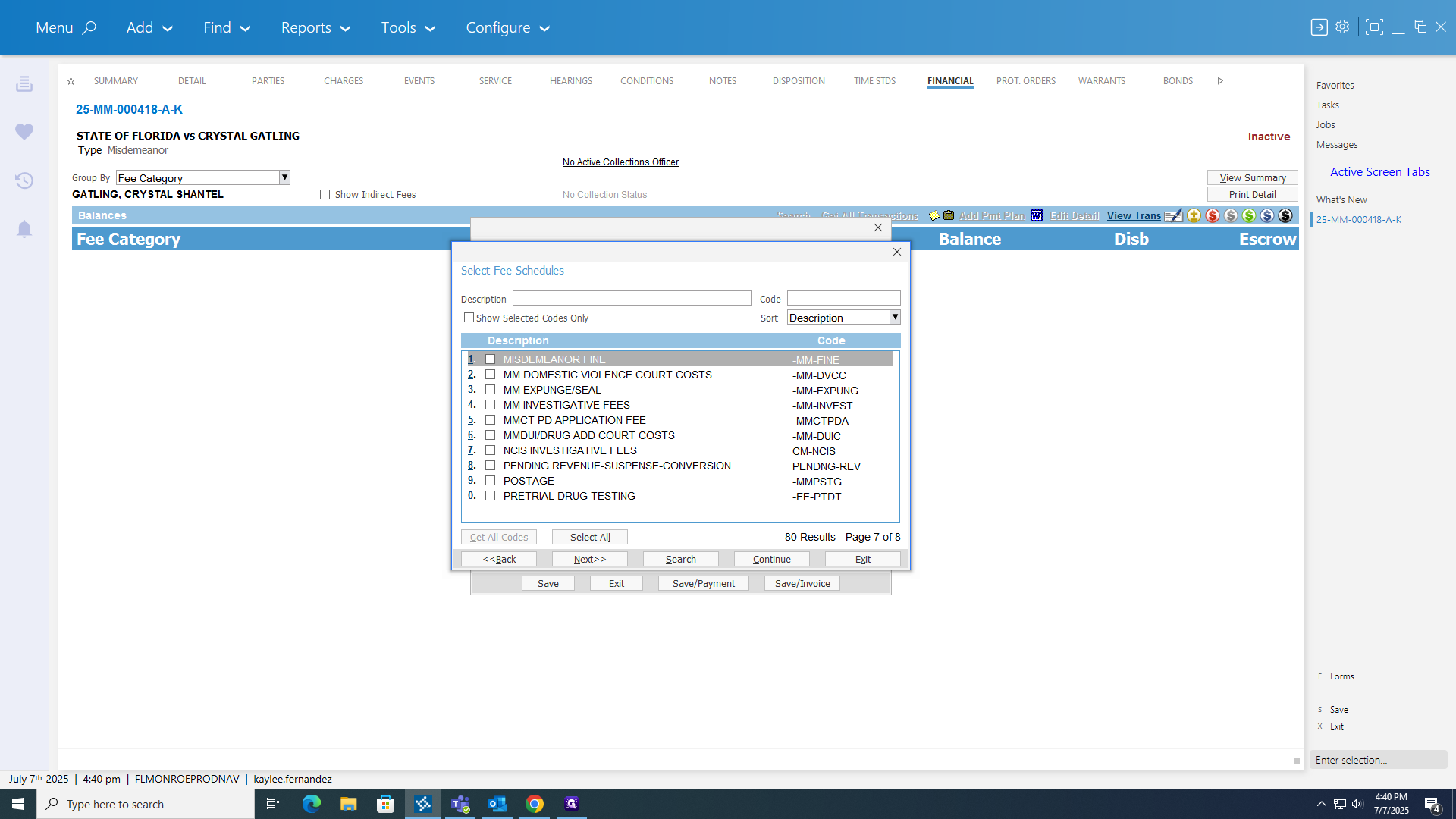The width and height of the screenshot is (1456, 819).
Task: Open Microsoft Store from taskbar
Action: coord(386,804)
